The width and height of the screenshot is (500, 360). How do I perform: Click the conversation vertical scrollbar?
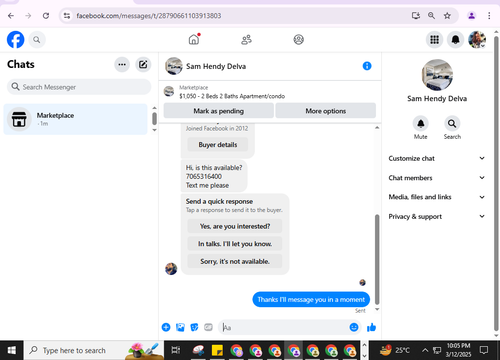click(x=377, y=259)
